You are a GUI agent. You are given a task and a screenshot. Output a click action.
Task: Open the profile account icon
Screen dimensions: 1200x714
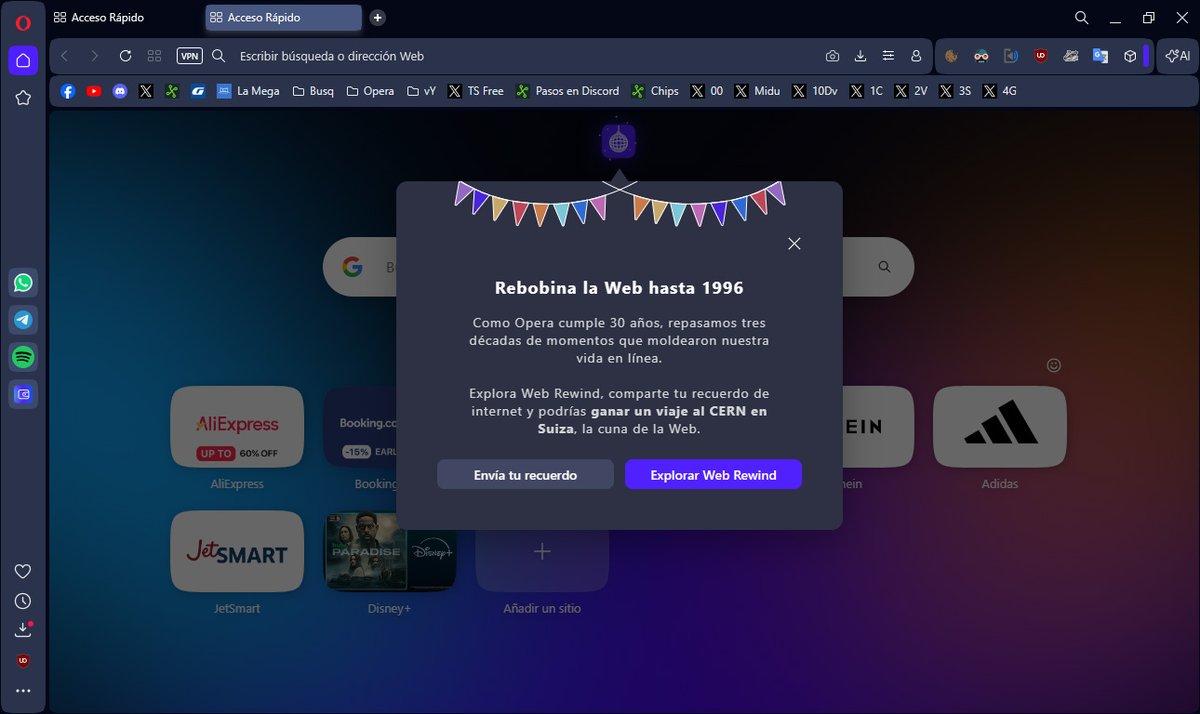tap(916, 56)
